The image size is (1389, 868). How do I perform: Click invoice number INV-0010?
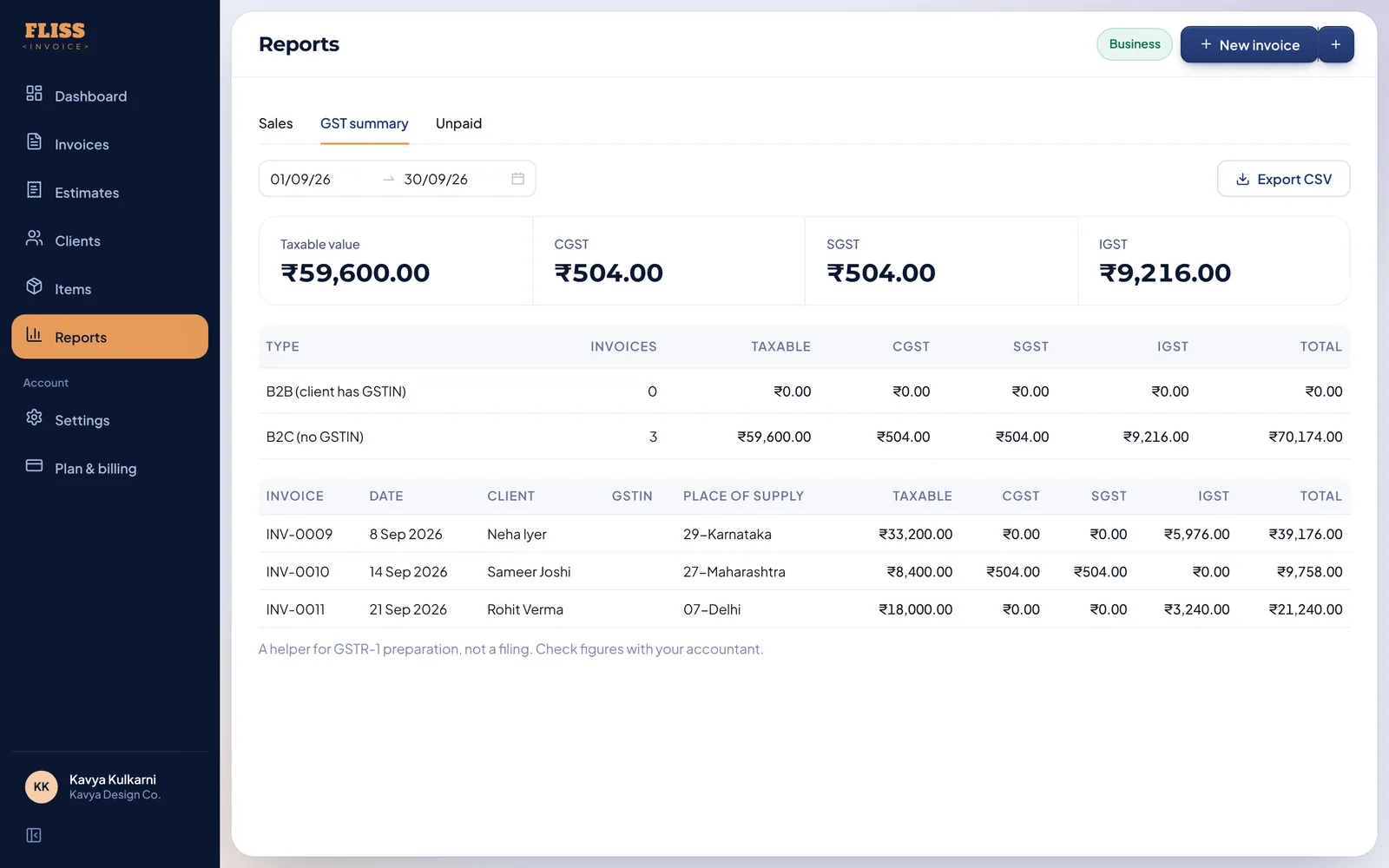point(298,572)
